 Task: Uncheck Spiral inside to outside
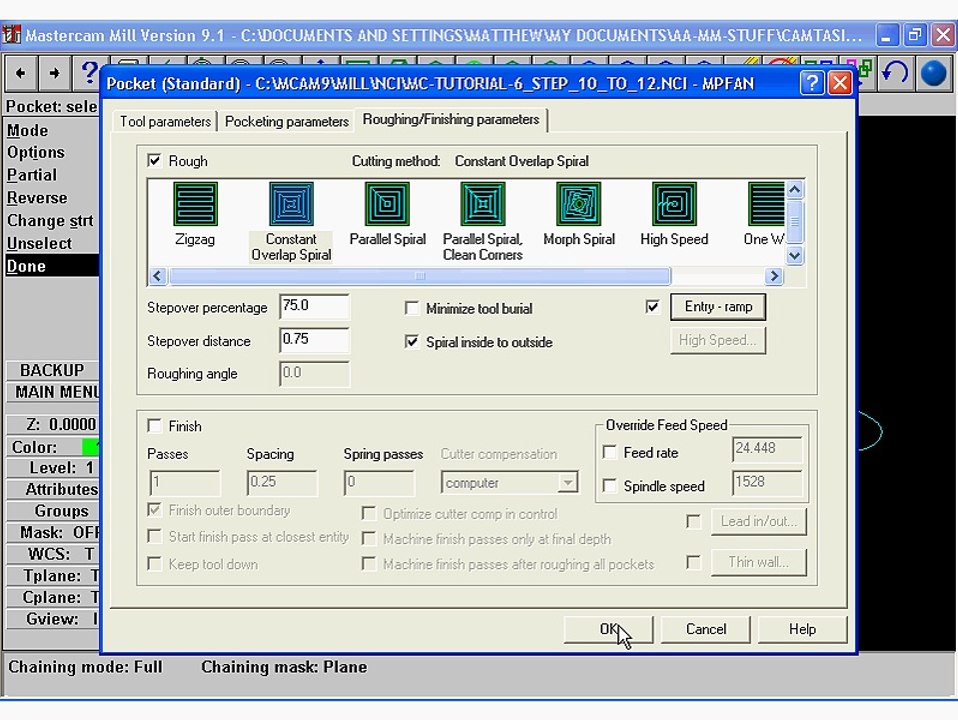[412, 342]
